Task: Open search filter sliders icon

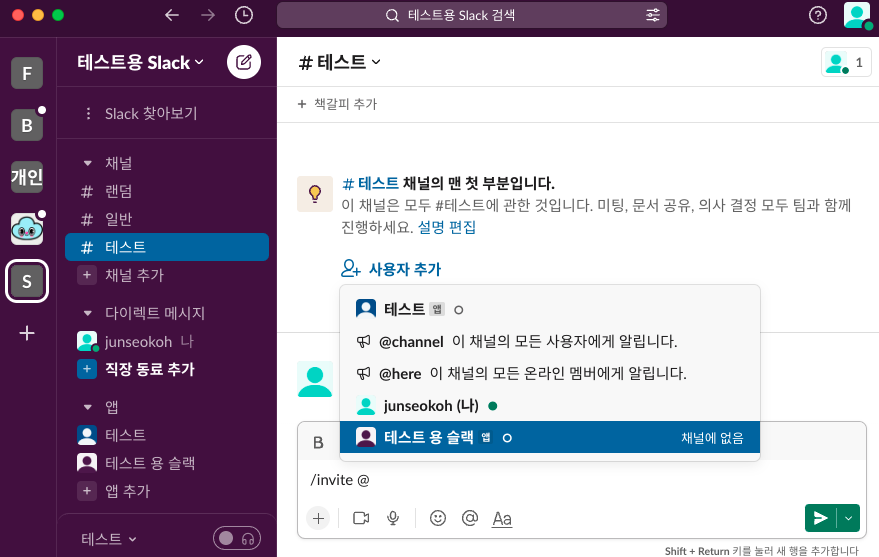Action: click(x=653, y=15)
